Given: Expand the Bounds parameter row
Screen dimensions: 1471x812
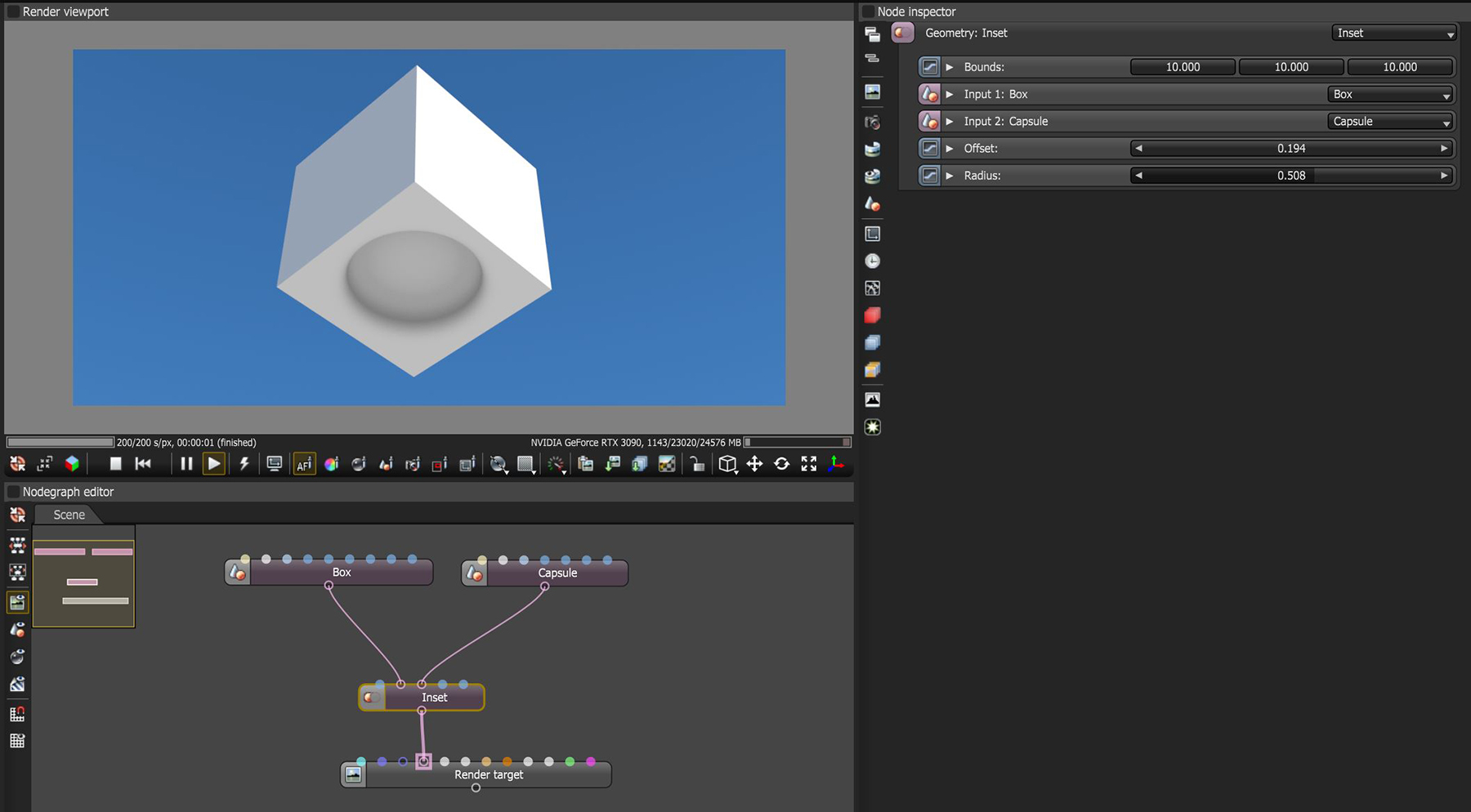Looking at the screenshot, I should point(950,67).
